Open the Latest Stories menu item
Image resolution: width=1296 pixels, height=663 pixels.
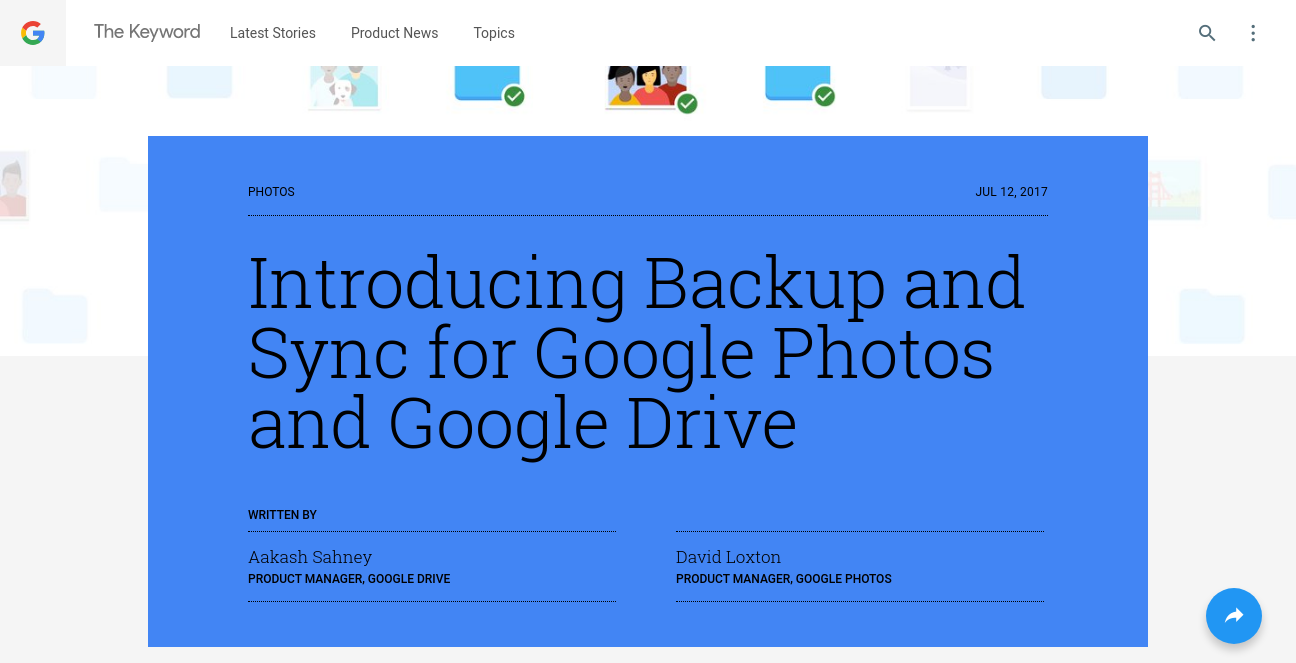[x=273, y=33]
